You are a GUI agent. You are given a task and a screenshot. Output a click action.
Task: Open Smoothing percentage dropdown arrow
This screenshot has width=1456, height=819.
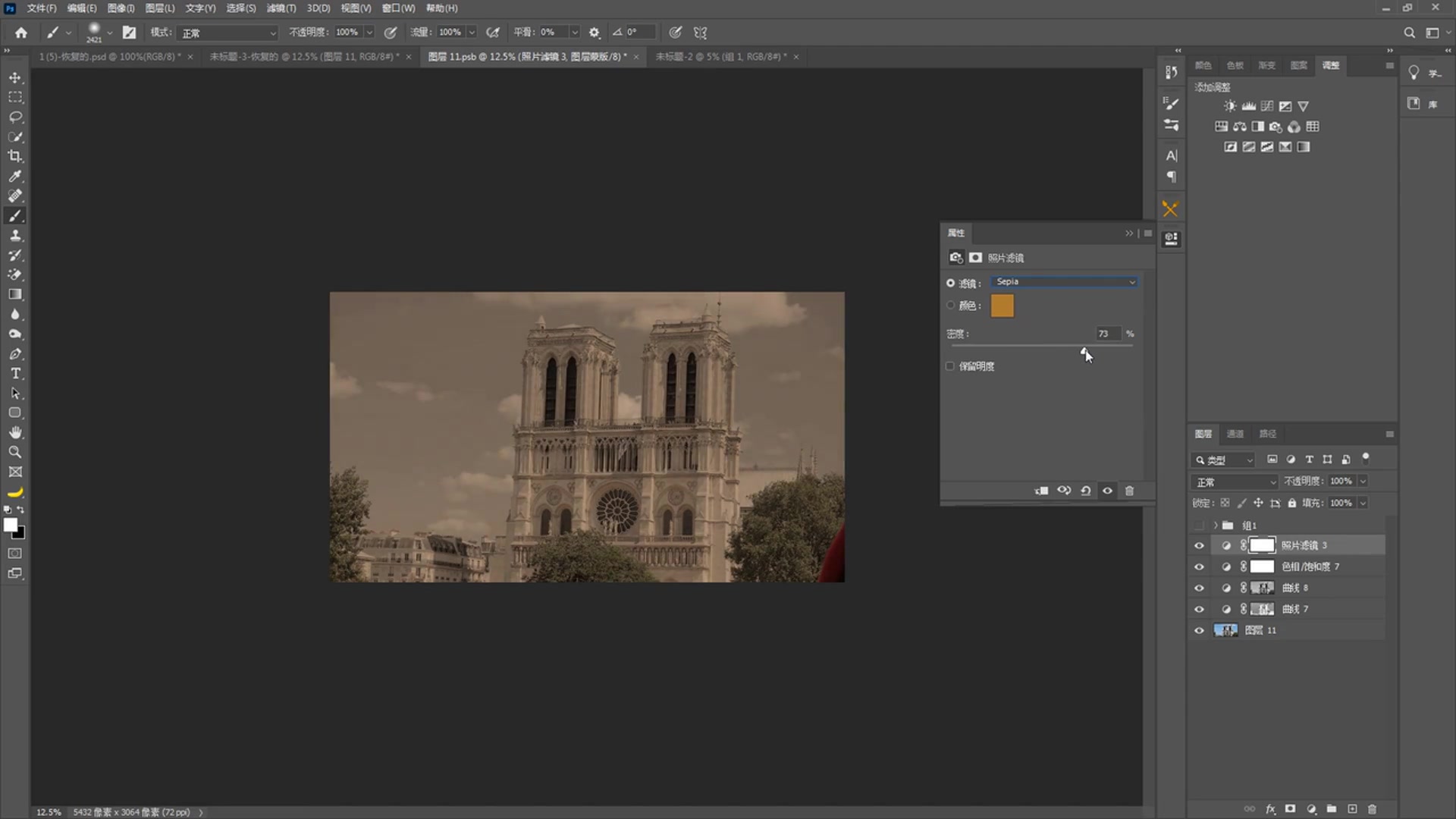(574, 33)
